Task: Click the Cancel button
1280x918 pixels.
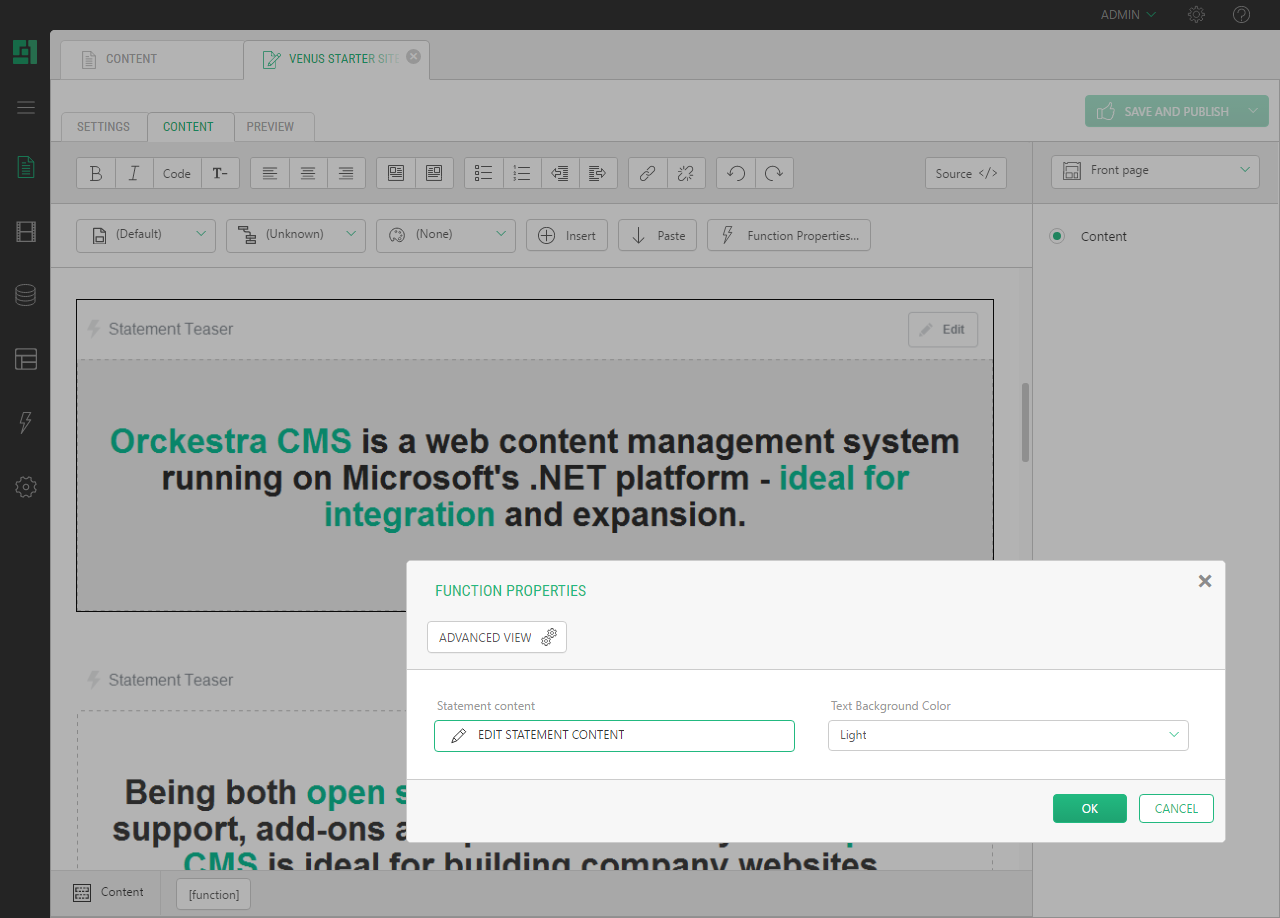Action: click(1176, 809)
